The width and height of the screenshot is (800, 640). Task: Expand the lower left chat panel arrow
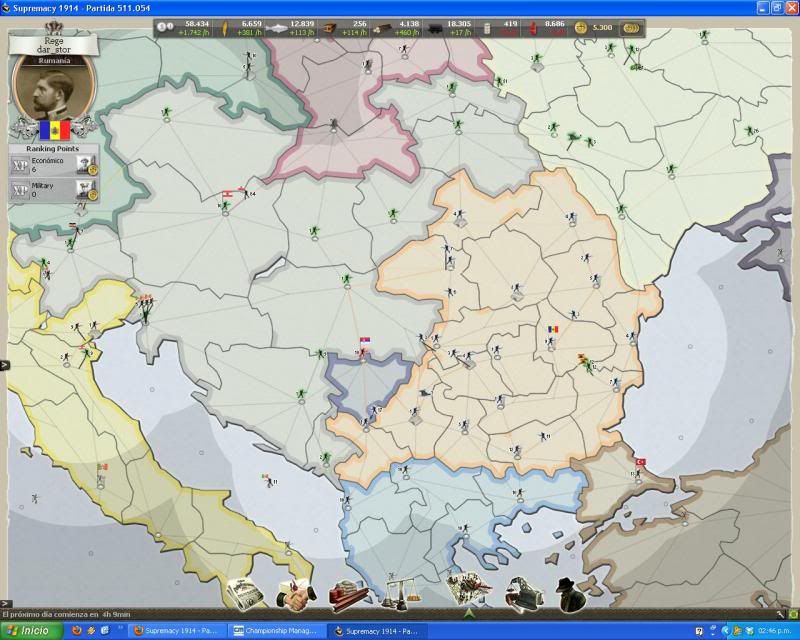[4, 604]
